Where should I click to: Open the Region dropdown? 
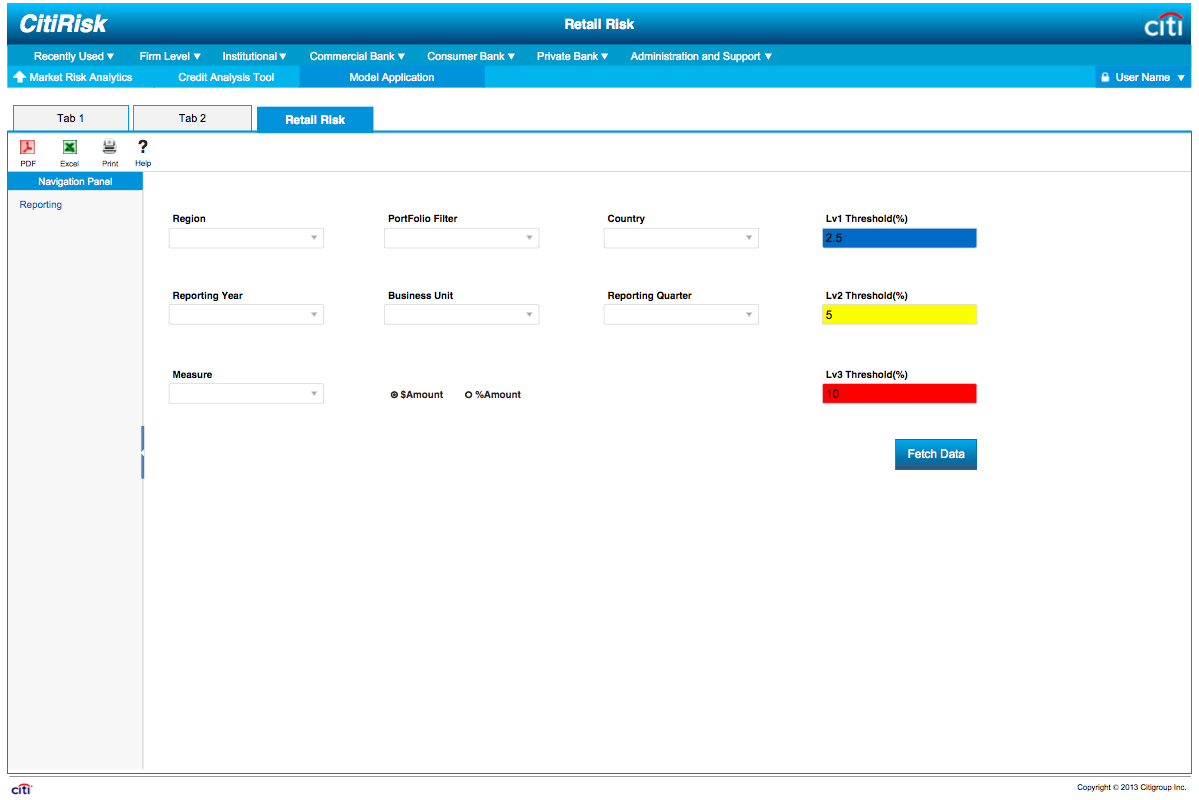point(246,238)
